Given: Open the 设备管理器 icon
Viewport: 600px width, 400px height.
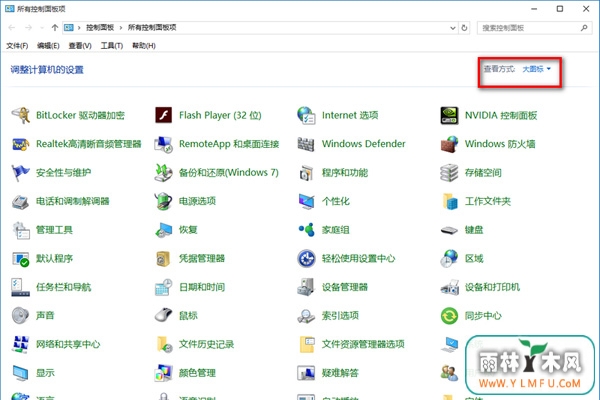Looking at the screenshot, I should tap(306, 287).
